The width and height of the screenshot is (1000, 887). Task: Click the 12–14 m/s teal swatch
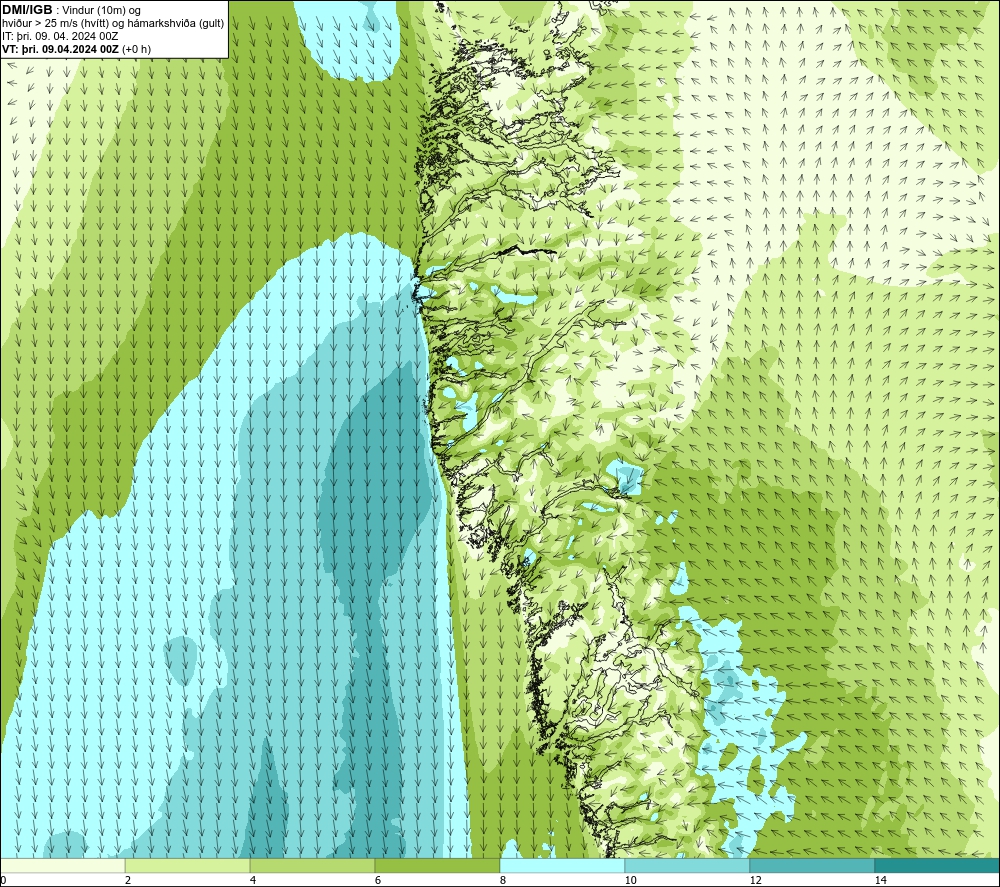pos(812,865)
